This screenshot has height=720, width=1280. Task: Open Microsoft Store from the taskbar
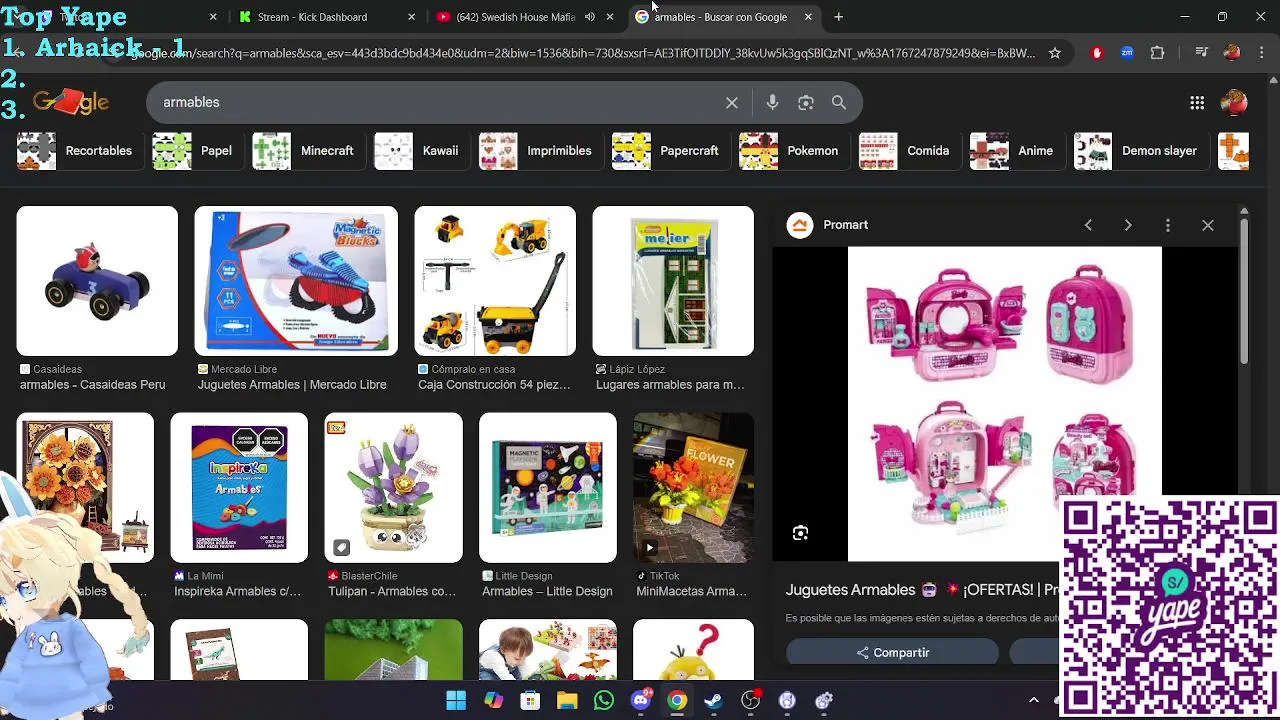click(x=530, y=700)
